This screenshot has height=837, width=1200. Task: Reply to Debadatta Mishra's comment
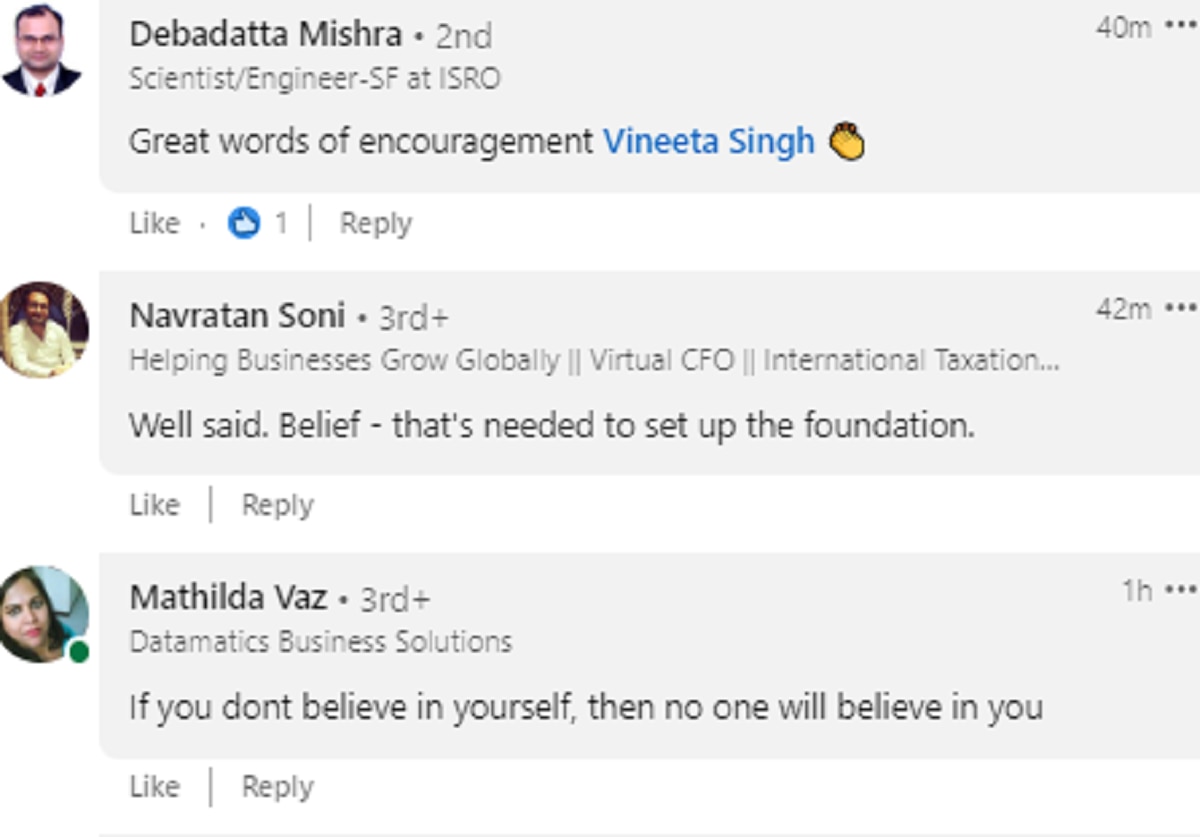[x=375, y=223]
